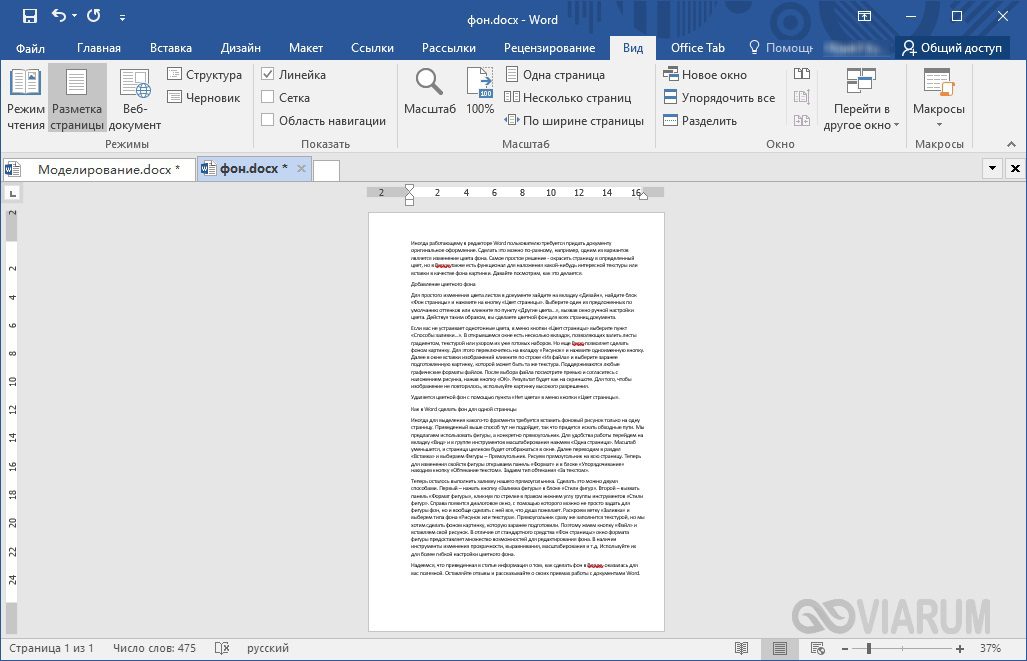Redo the last action
Image resolution: width=1027 pixels, height=661 pixels.
coord(94,16)
